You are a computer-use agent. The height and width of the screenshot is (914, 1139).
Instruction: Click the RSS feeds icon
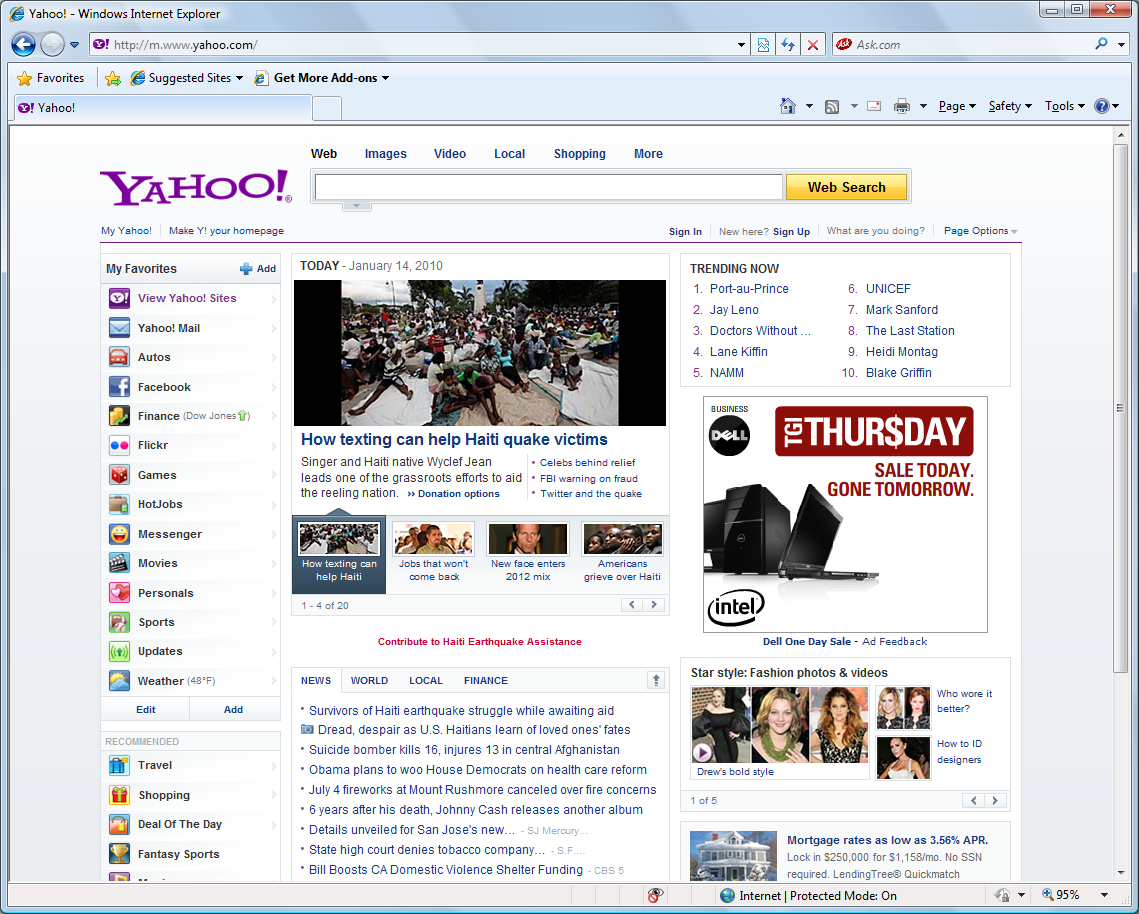point(831,106)
